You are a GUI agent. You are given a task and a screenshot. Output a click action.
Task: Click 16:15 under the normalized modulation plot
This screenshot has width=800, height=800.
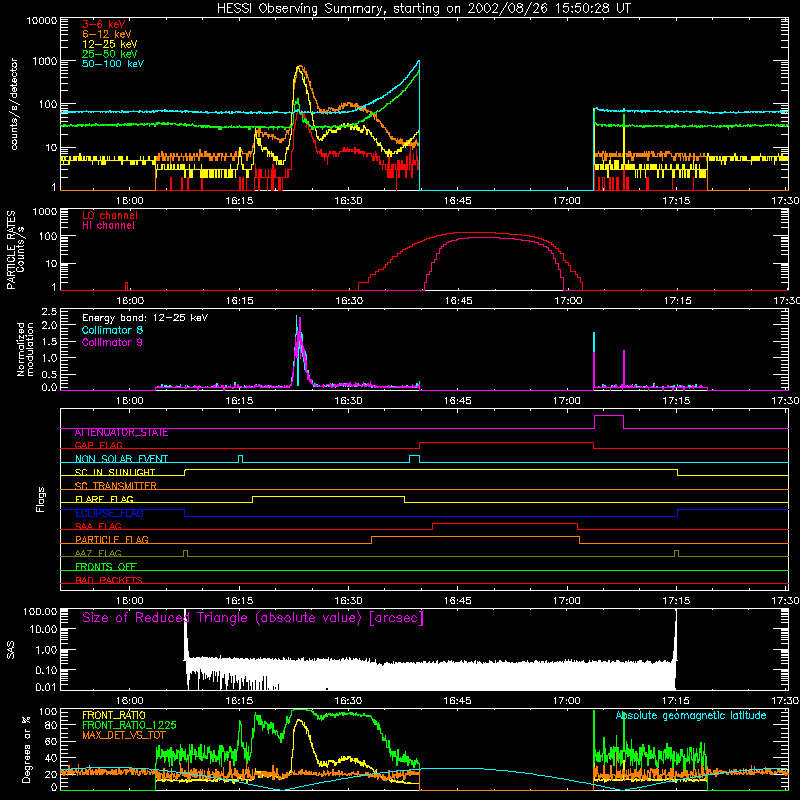pyautogui.click(x=239, y=401)
